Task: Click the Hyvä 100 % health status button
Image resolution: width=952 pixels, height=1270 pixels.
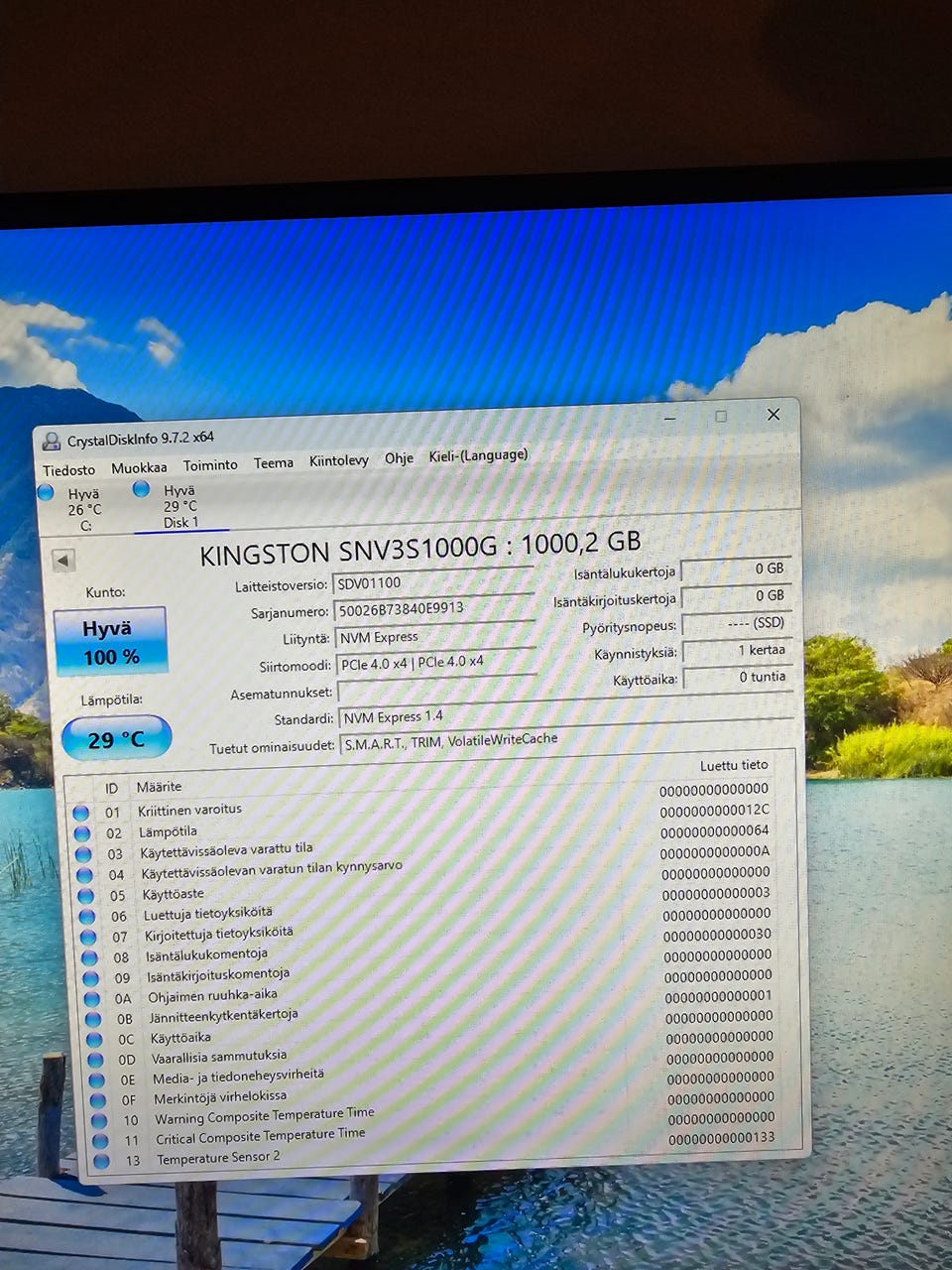Action: tap(110, 641)
